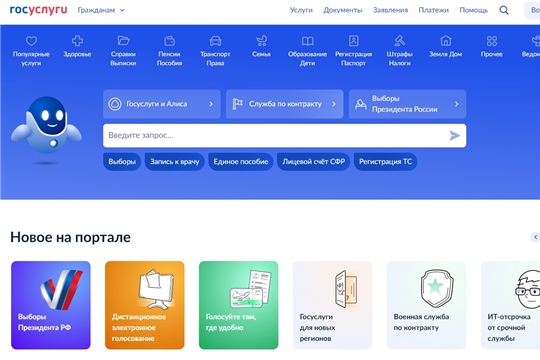Select the Земля Дом house icon
540x360 pixels.
point(446,41)
